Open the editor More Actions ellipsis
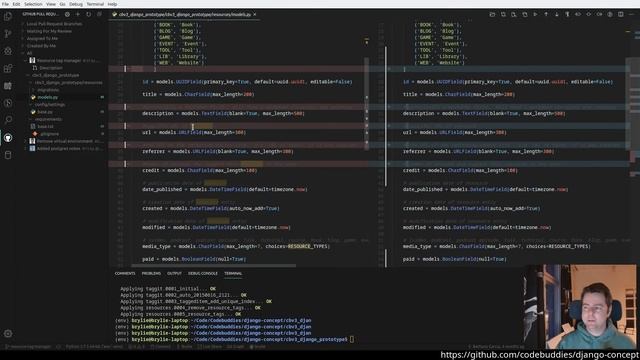This screenshot has height=360, width=640. [631, 14]
